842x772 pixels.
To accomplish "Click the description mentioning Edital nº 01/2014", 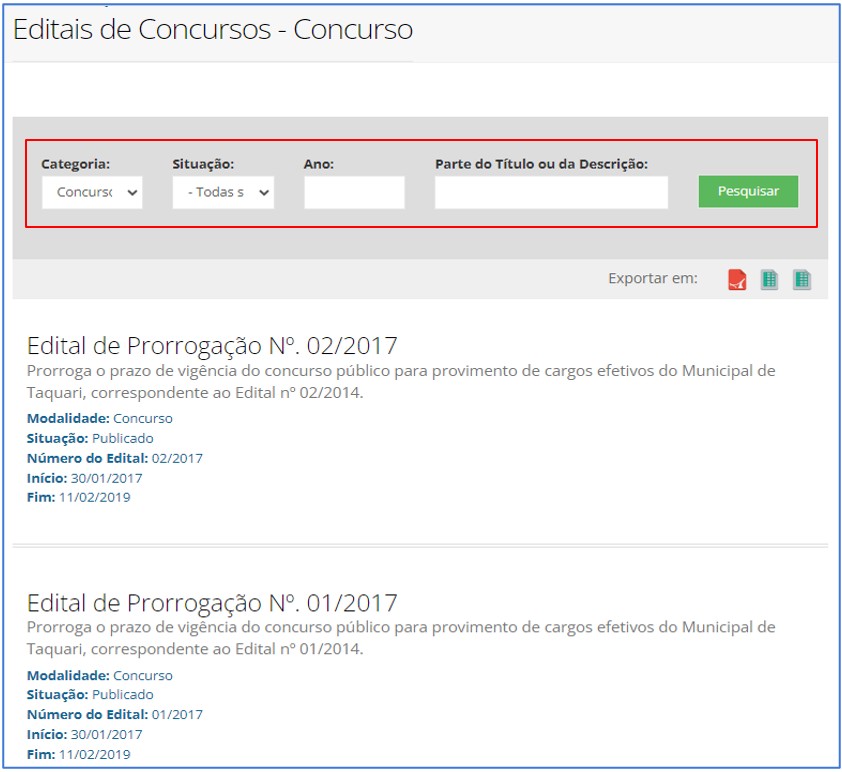I will coord(401,638).
